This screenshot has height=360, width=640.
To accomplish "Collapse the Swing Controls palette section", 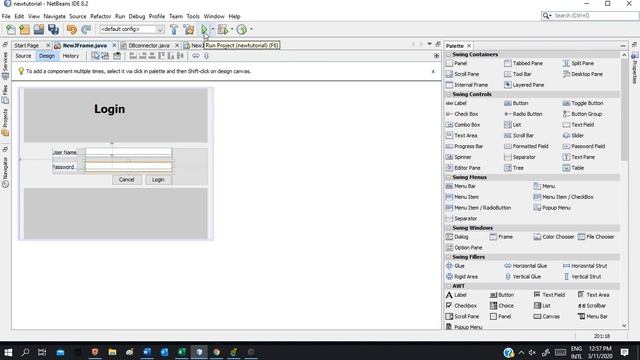I will pos(449,94).
